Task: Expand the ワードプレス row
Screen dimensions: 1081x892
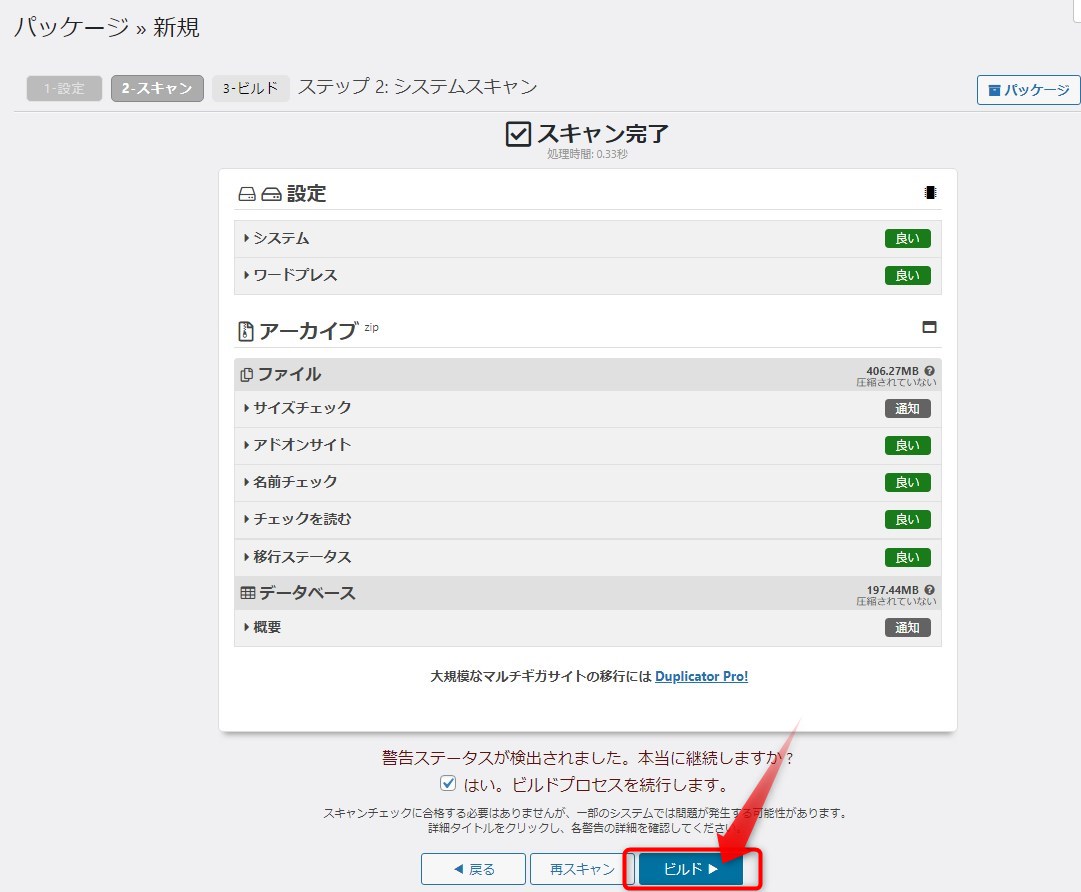Action: (x=587, y=276)
